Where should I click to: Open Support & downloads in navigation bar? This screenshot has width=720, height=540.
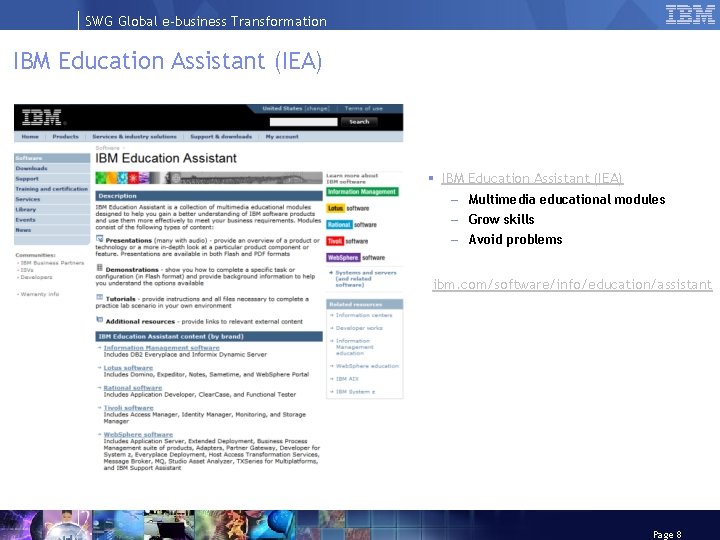point(221,136)
